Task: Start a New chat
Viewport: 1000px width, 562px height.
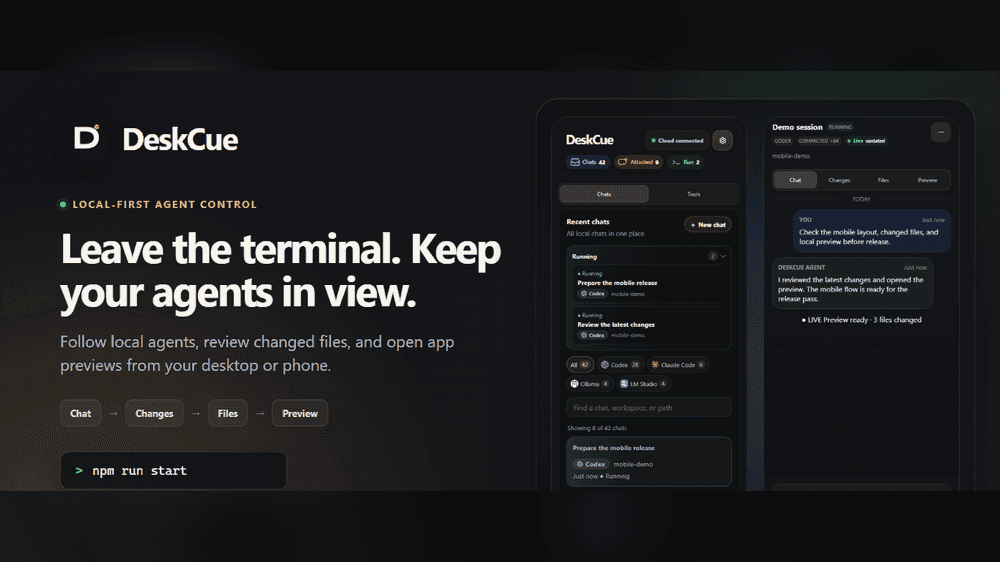Action: 708,225
